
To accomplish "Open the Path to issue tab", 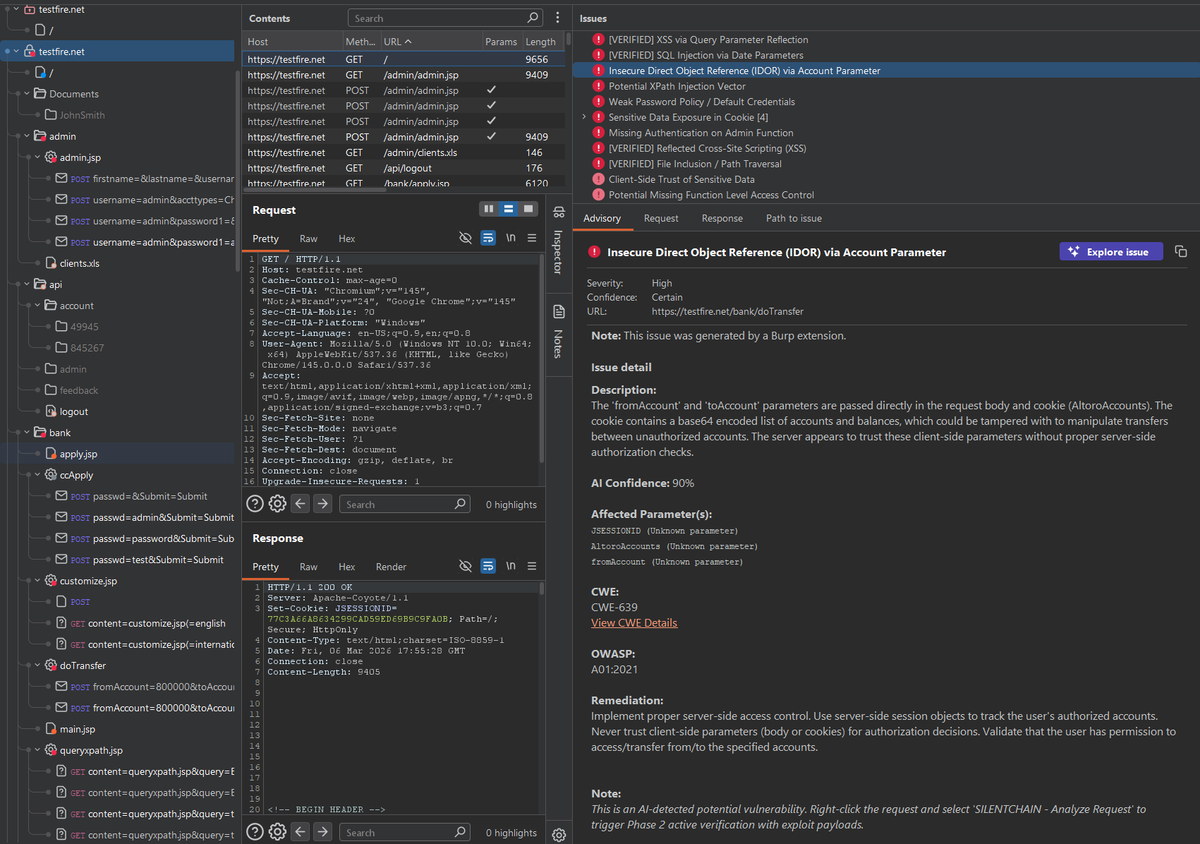I will (793, 217).
